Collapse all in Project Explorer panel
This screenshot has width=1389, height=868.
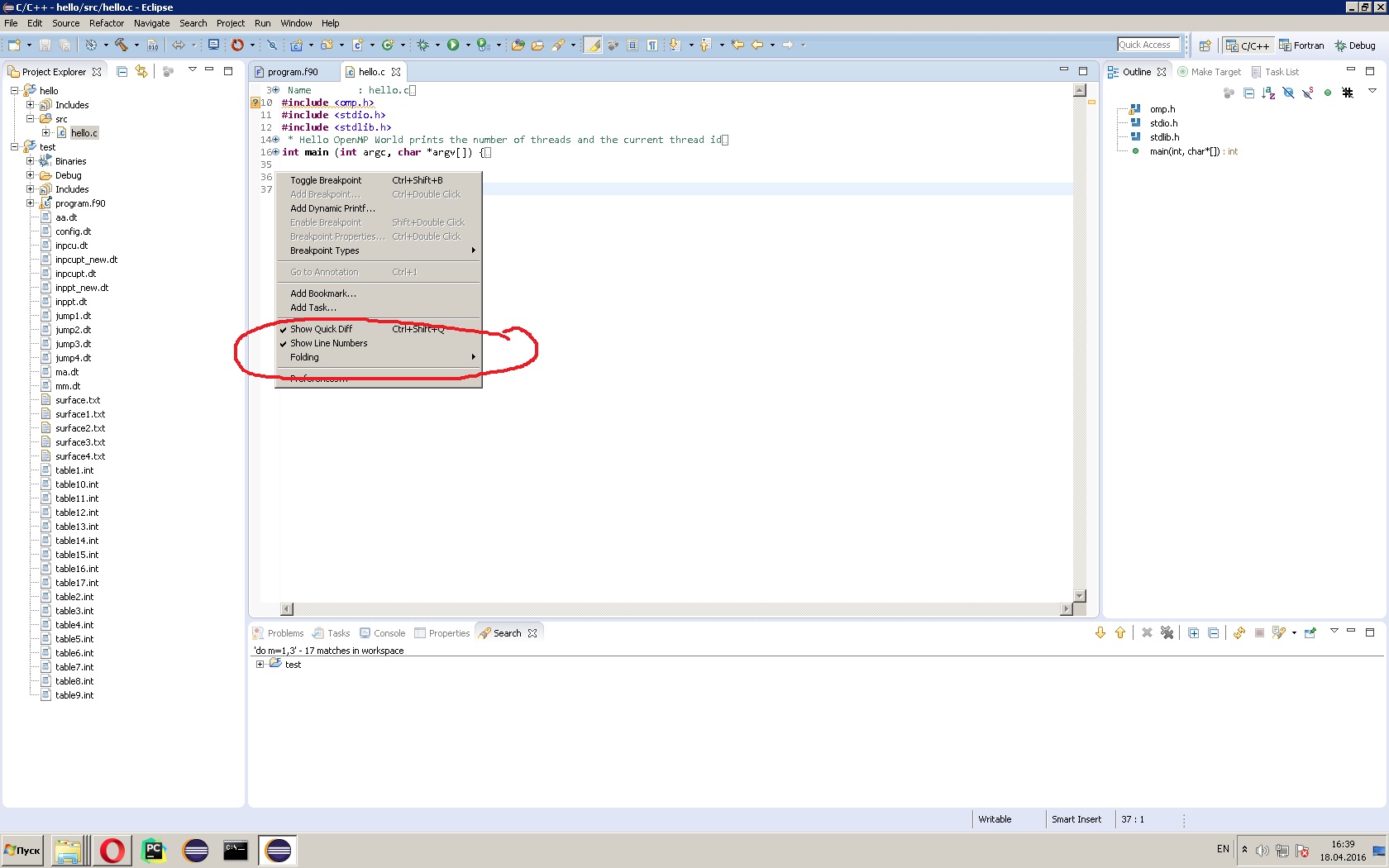point(122,72)
